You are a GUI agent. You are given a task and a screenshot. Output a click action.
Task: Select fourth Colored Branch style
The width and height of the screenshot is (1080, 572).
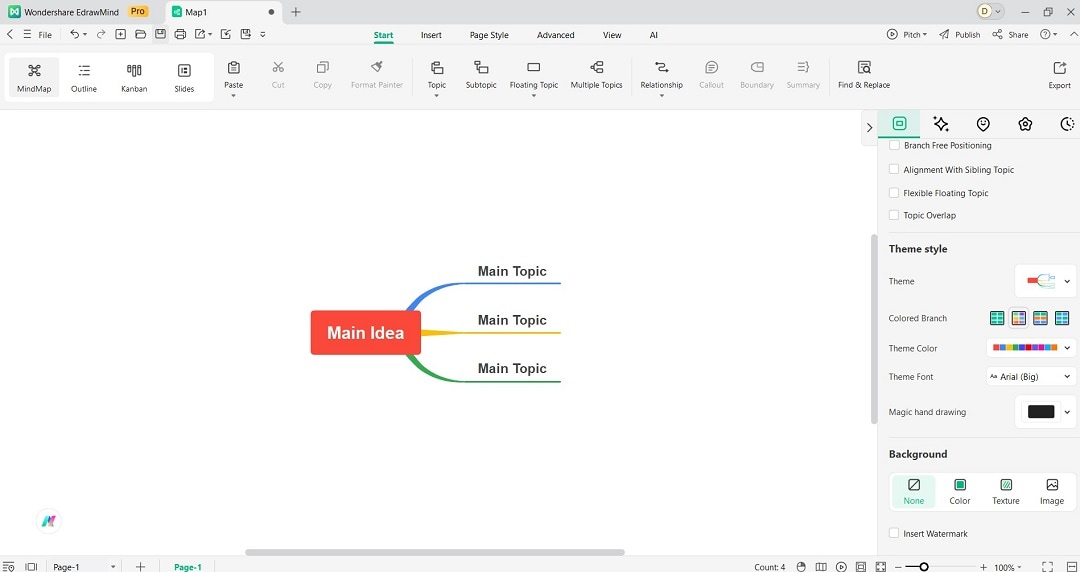click(x=1062, y=318)
